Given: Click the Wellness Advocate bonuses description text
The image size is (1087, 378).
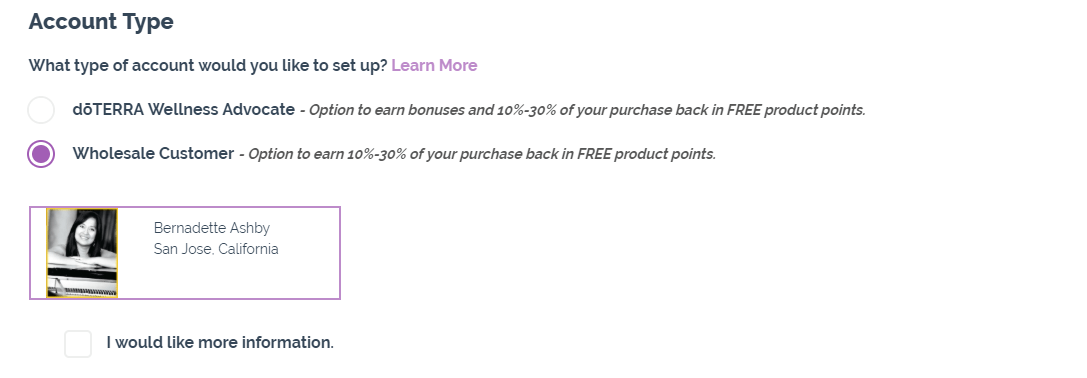Looking at the screenshot, I should (x=587, y=110).
